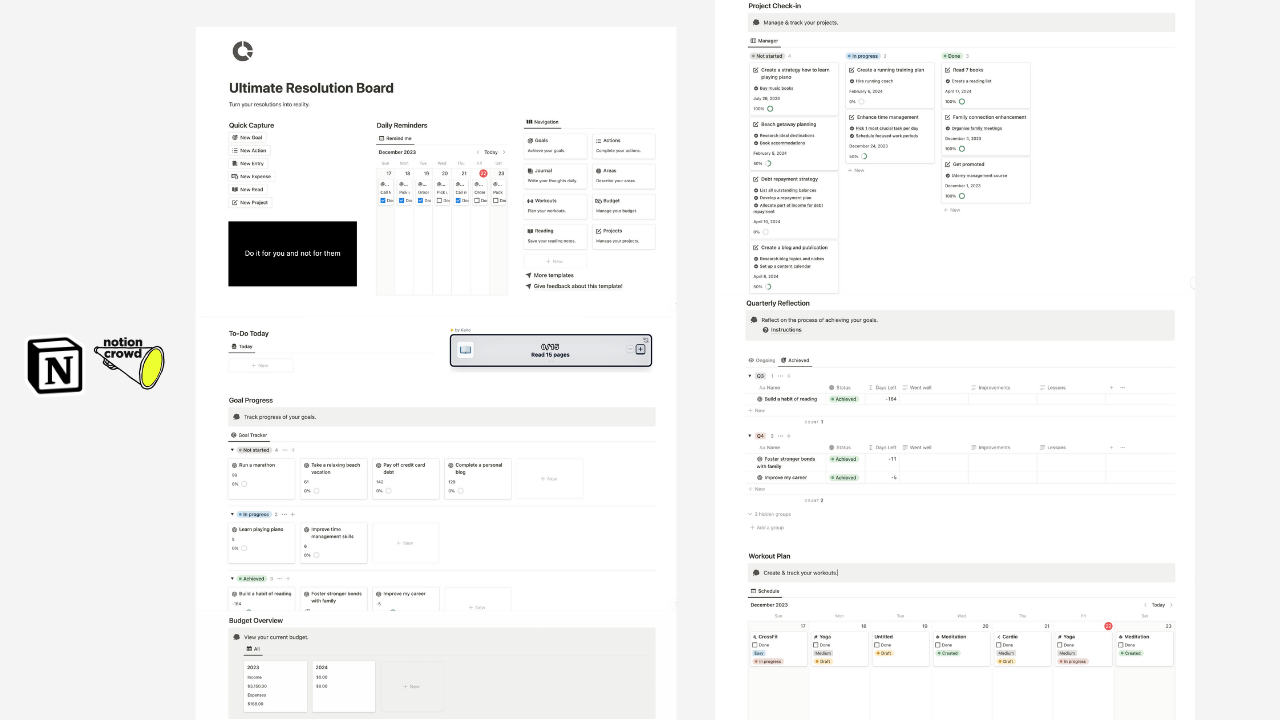Check the December 22 daily reminder checkbox
1280x720 pixels.
477,200
